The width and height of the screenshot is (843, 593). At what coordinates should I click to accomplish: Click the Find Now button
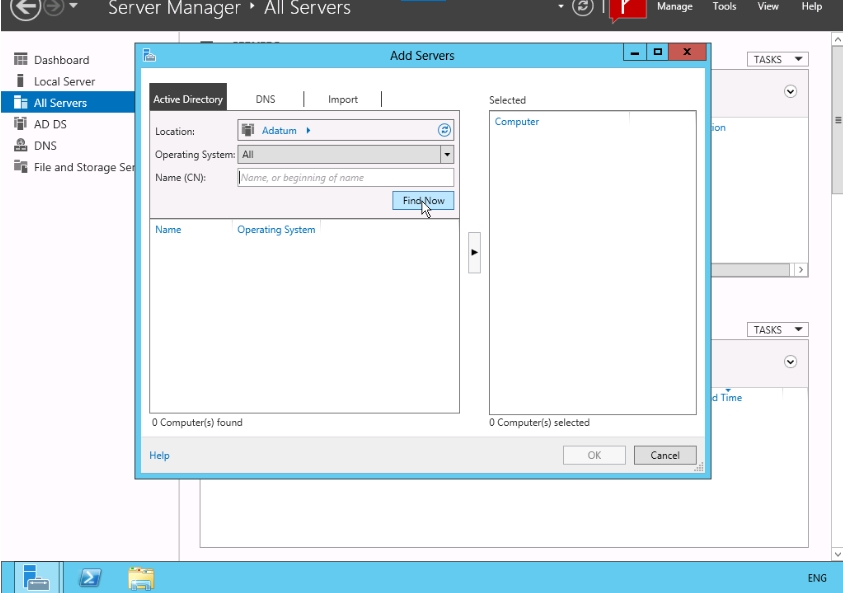423,201
